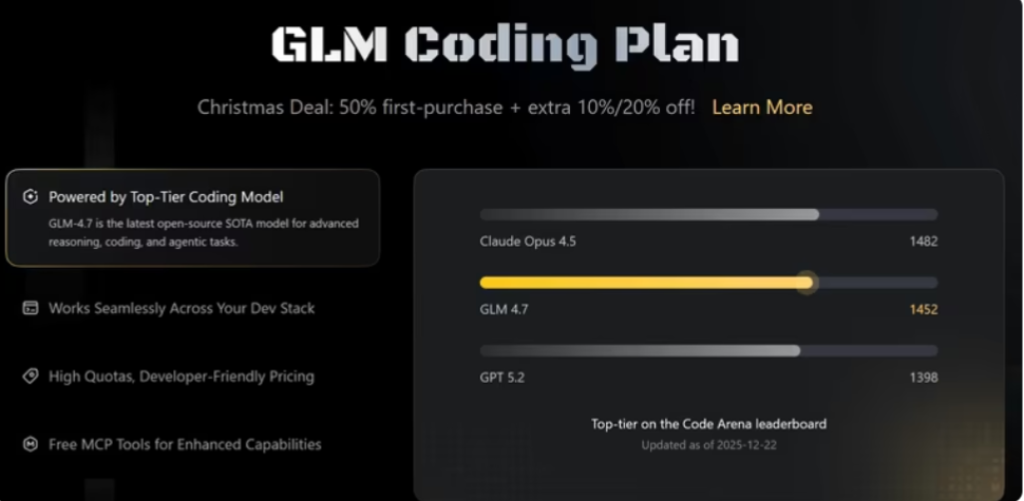Switch to High Quotas, Developer-Friendly Pricing
The image size is (1024, 501).
click(x=181, y=376)
